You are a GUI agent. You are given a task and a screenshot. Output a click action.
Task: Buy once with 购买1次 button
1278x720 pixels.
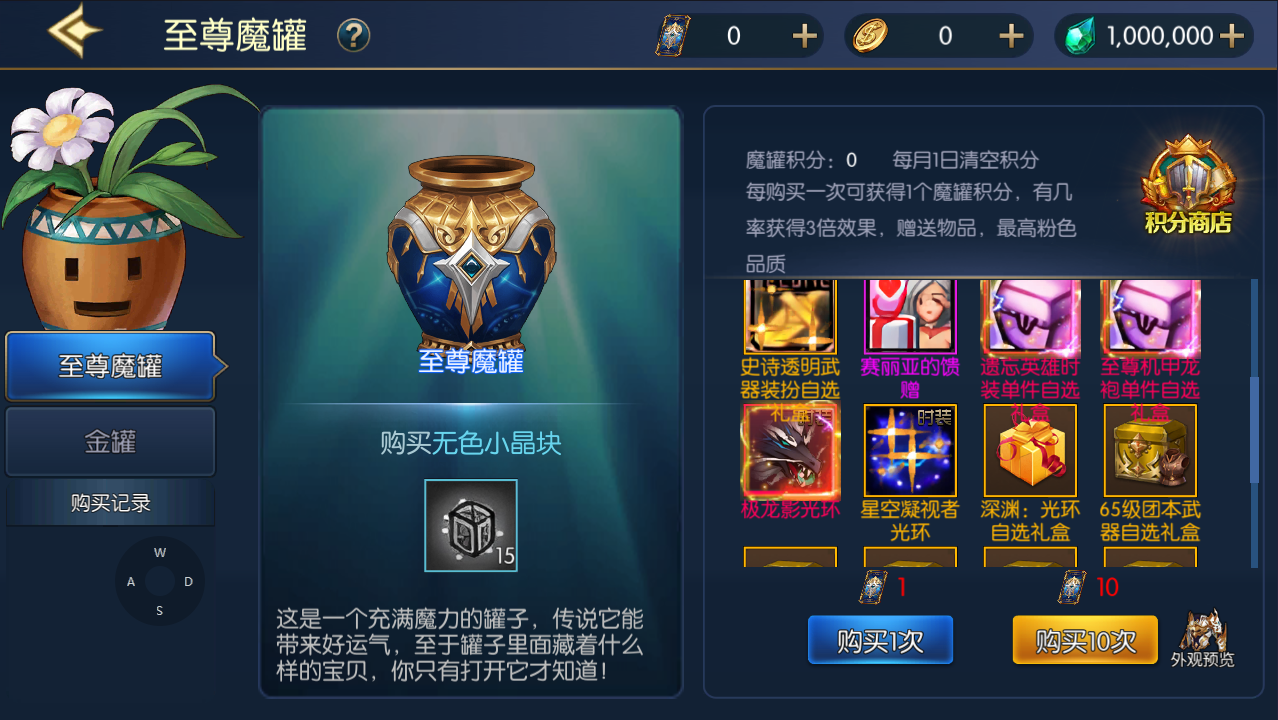[x=880, y=640]
